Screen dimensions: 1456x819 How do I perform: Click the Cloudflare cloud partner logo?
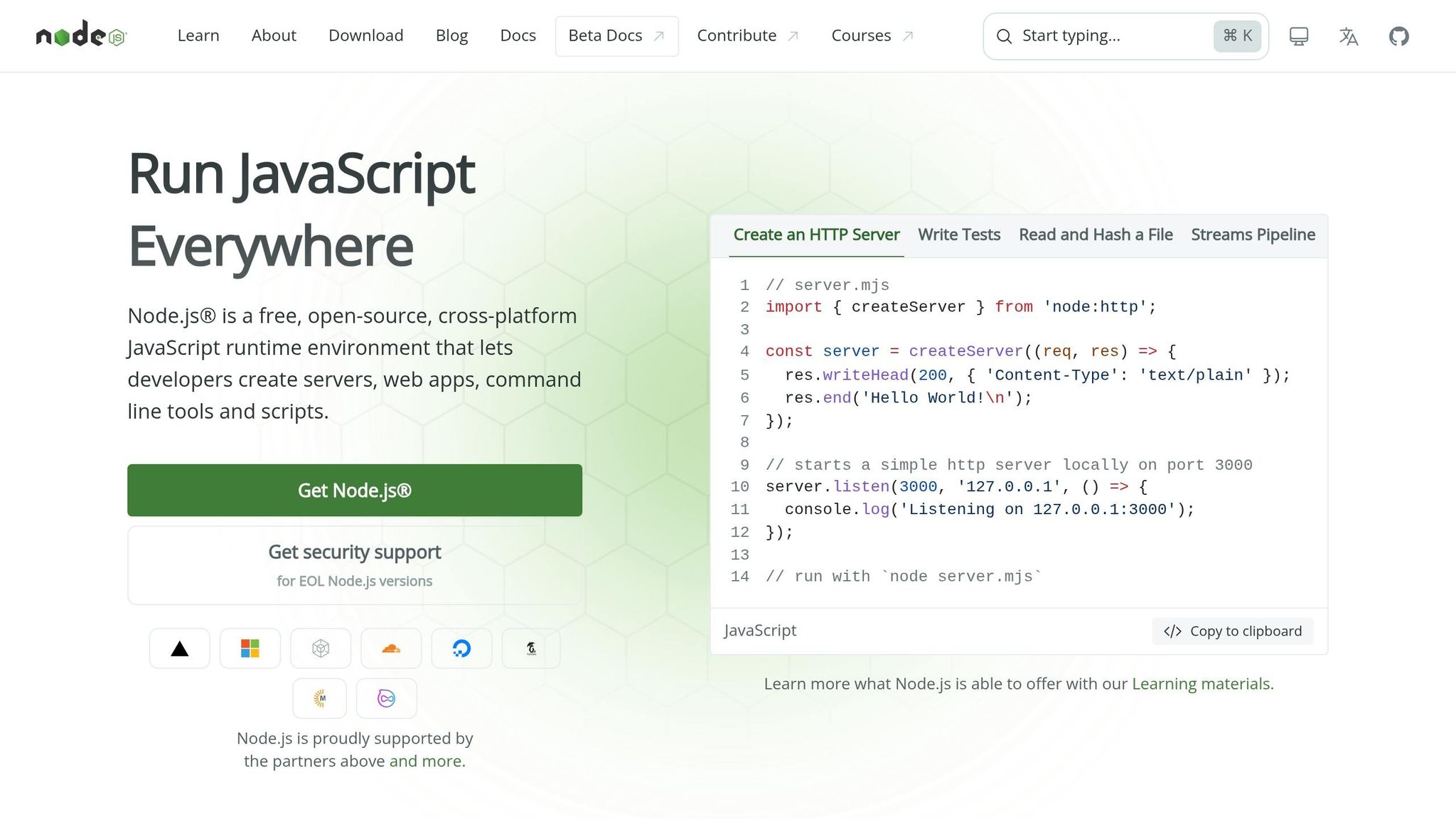391,648
